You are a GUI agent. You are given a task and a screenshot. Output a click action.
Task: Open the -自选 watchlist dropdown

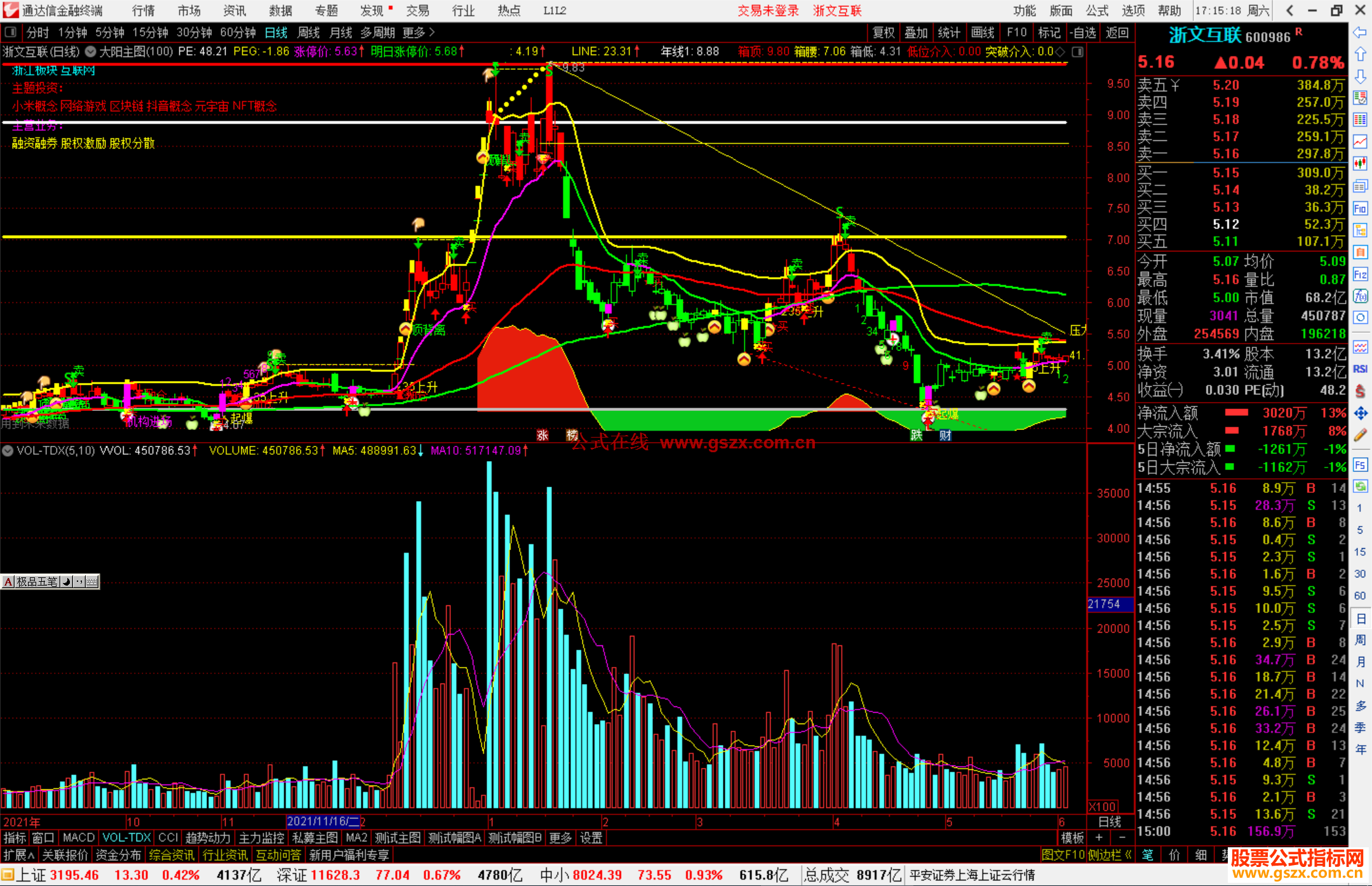(x=1082, y=32)
